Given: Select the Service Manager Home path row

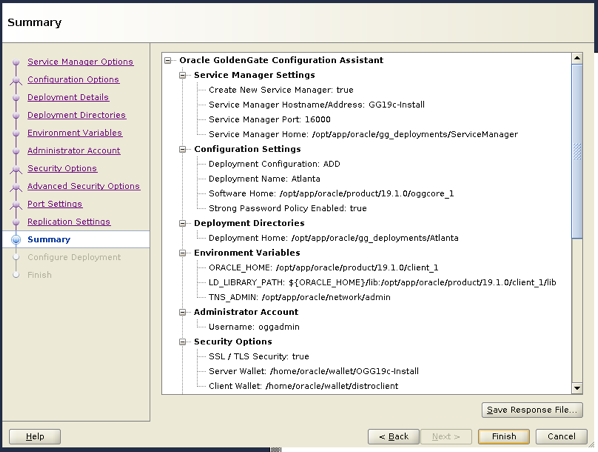Looking at the screenshot, I should point(363,134).
